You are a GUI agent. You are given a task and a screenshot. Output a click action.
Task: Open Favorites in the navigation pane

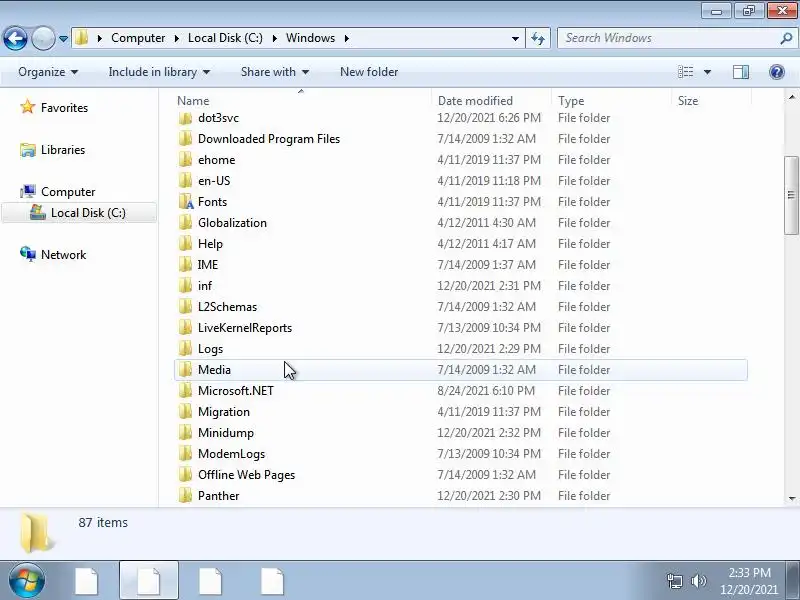pyautogui.click(x=64, y=108)
